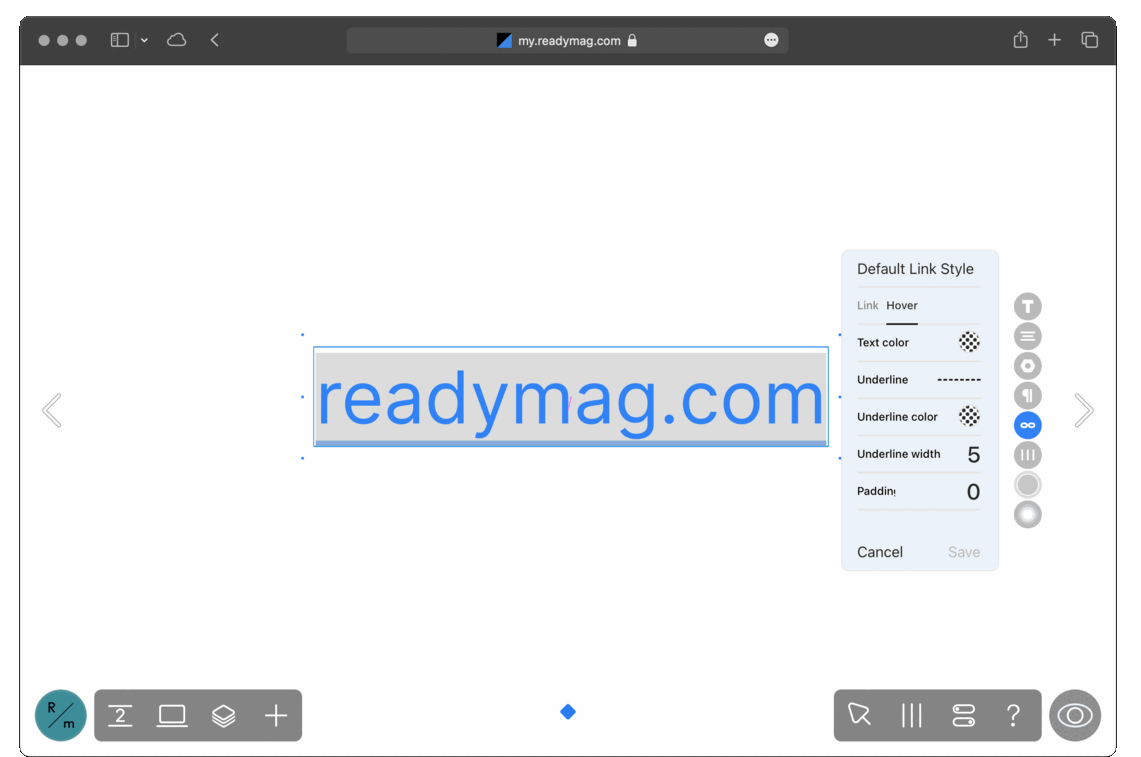Open the gradient circle shadow control

click(x=1027, y=515)
